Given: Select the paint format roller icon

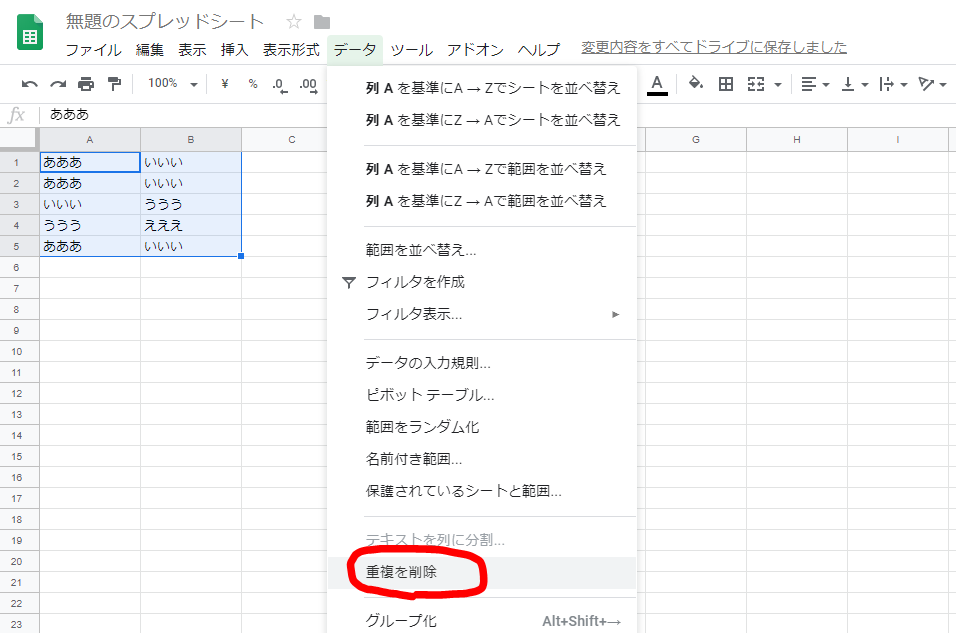Looking at the screenshot, I should 114,84.
